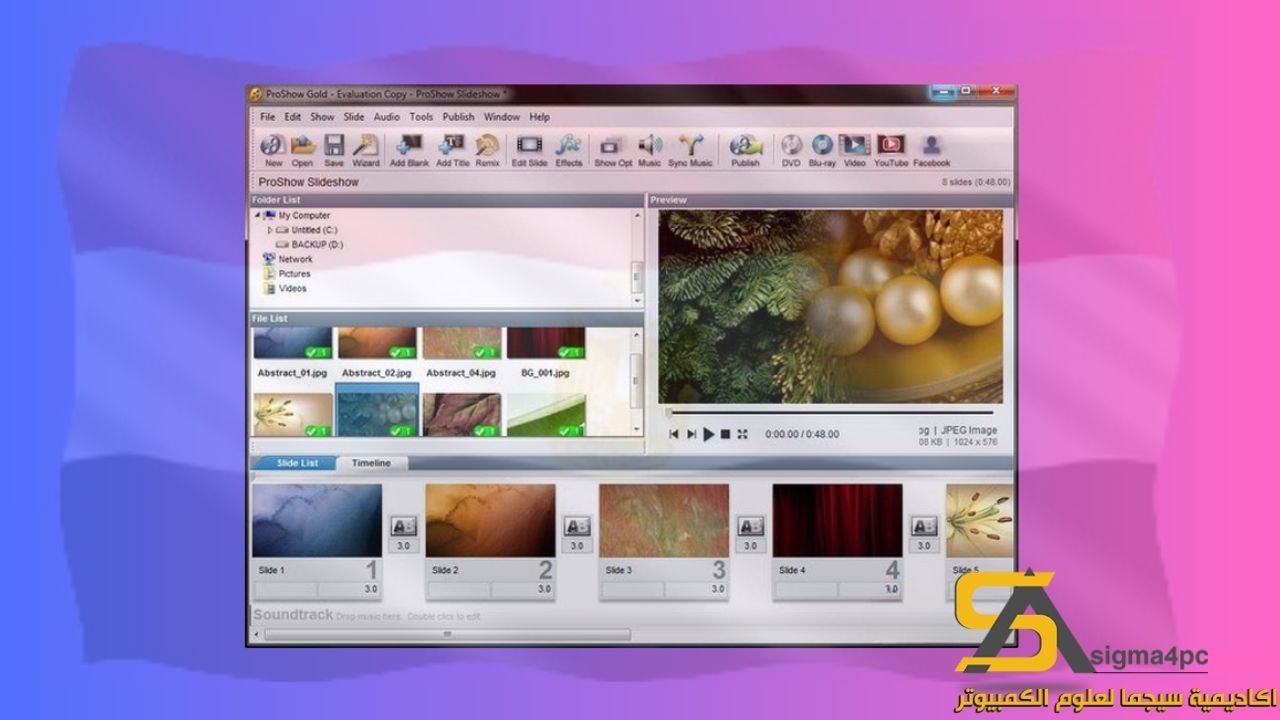Save the slideshow with Save icon

334,150
